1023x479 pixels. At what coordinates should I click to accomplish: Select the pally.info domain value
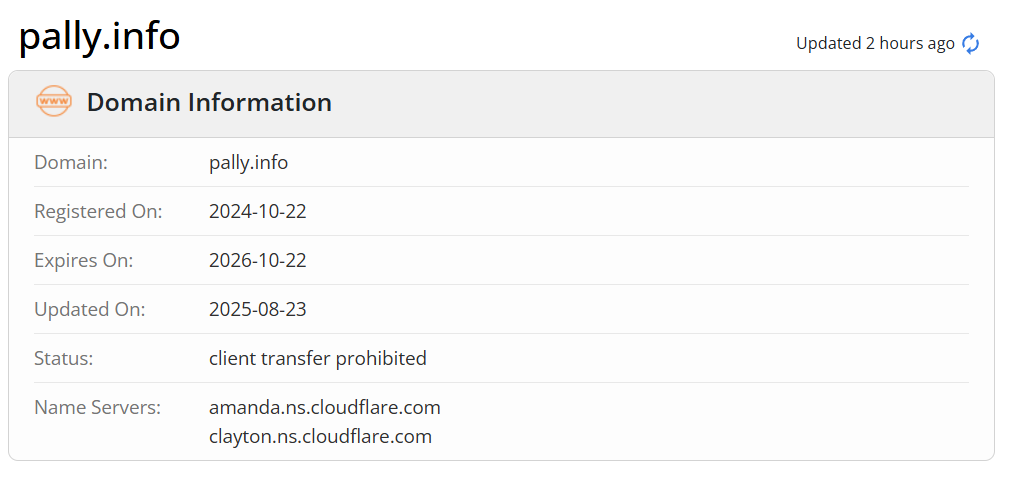(248, 162)
